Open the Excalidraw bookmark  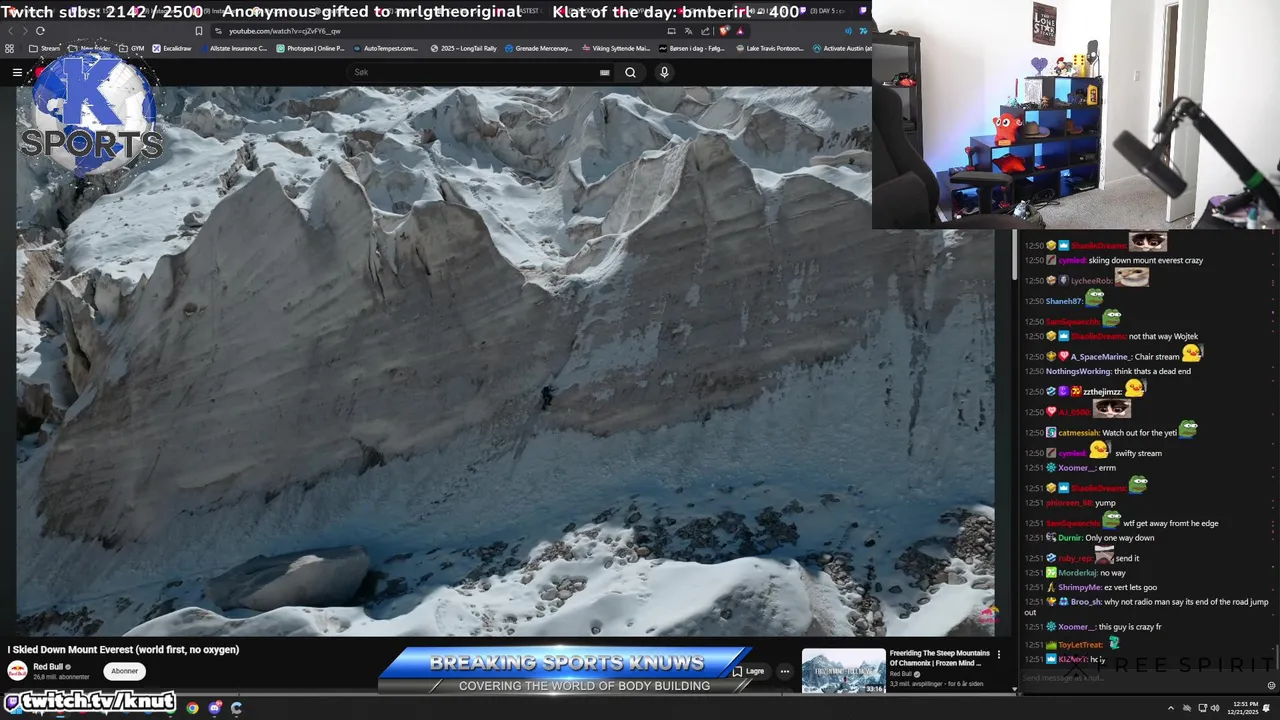(171, 48)
